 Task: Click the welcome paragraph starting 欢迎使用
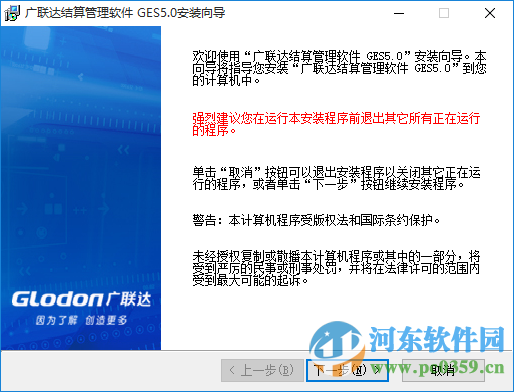pyautogui.click(x=339, y=68)
